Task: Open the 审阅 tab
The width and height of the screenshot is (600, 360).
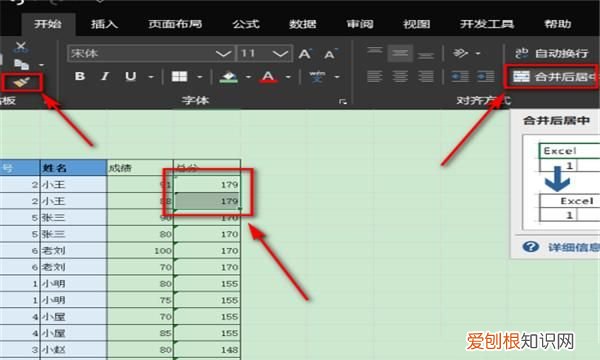Action: tap(360, 24)
